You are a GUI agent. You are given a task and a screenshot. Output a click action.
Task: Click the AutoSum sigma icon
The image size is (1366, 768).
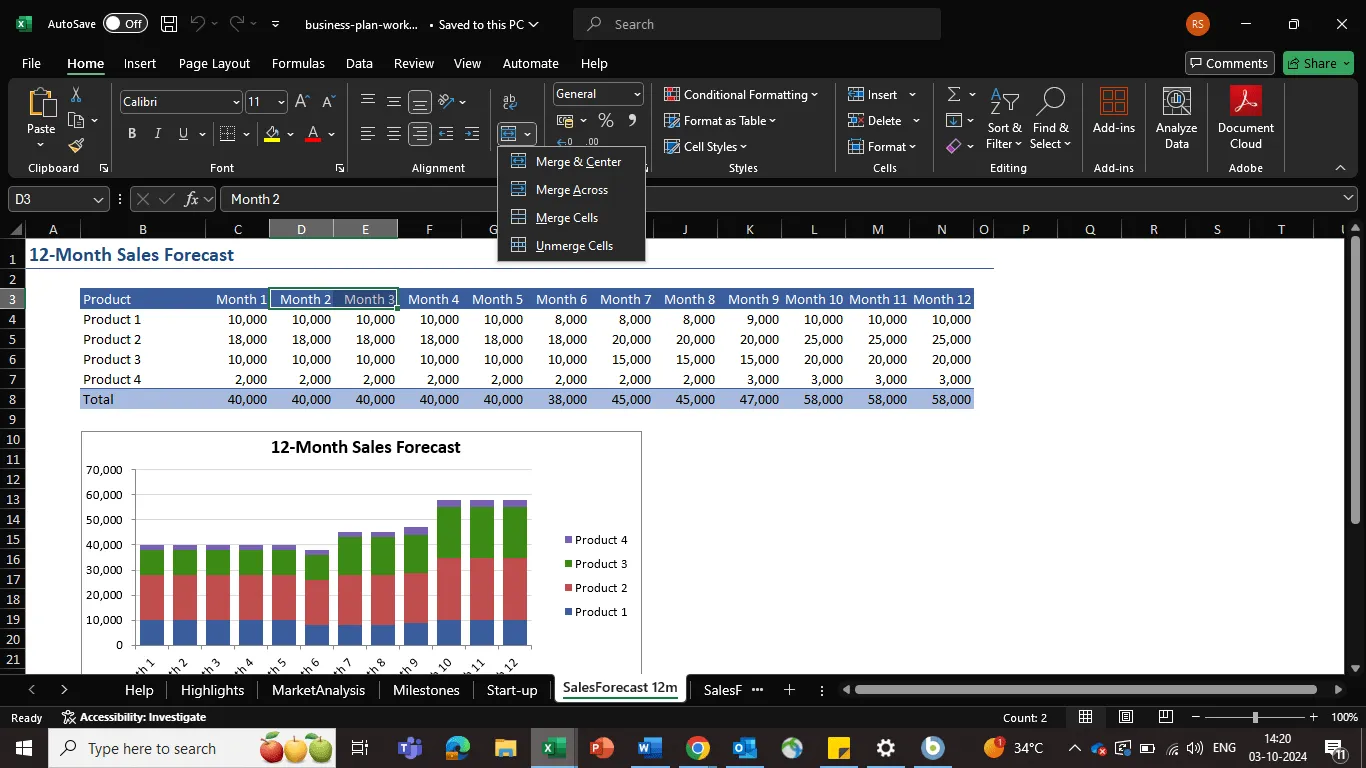pos(953,95)
